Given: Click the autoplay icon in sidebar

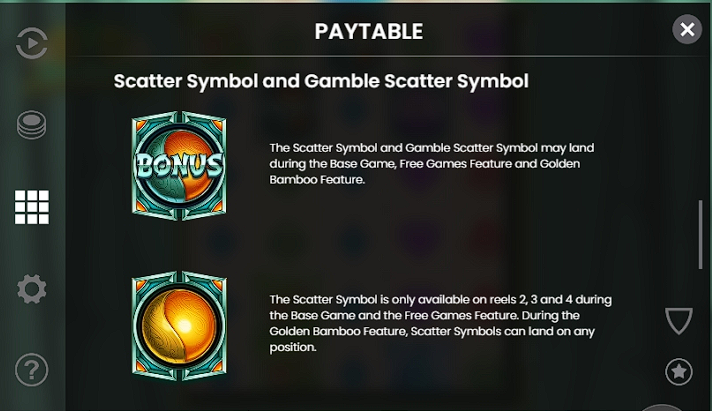Looking at the screenshot, I should (31, 43).
